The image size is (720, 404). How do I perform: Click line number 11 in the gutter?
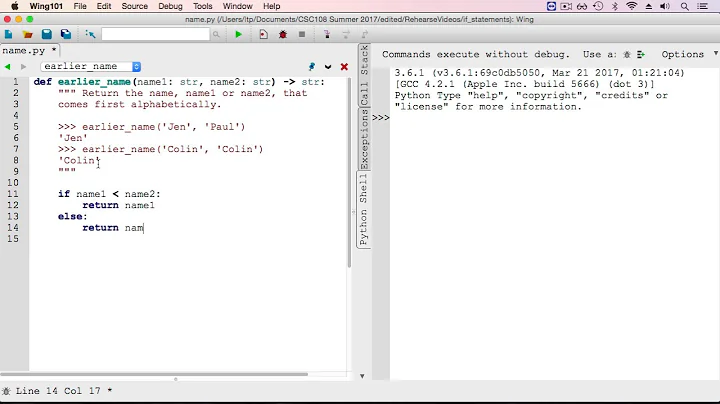[x=13, y=194]
